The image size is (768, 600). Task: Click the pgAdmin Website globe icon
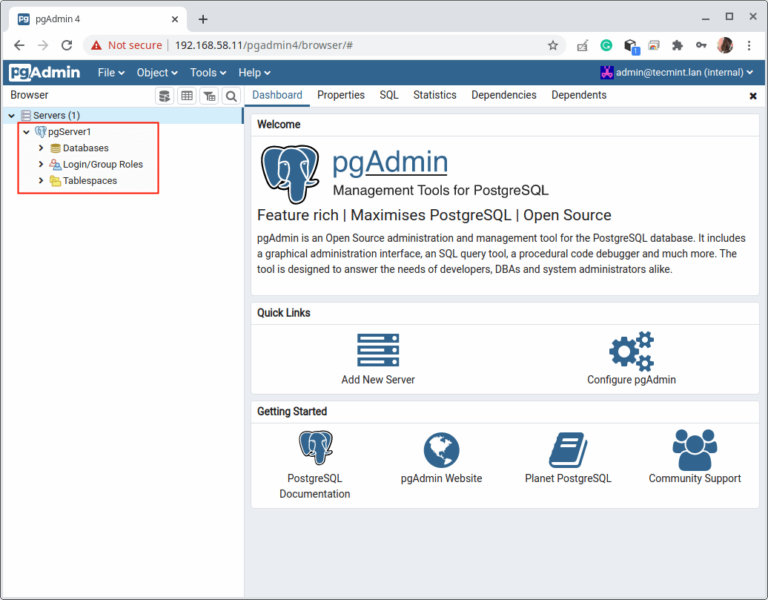(x=441, y=450)
